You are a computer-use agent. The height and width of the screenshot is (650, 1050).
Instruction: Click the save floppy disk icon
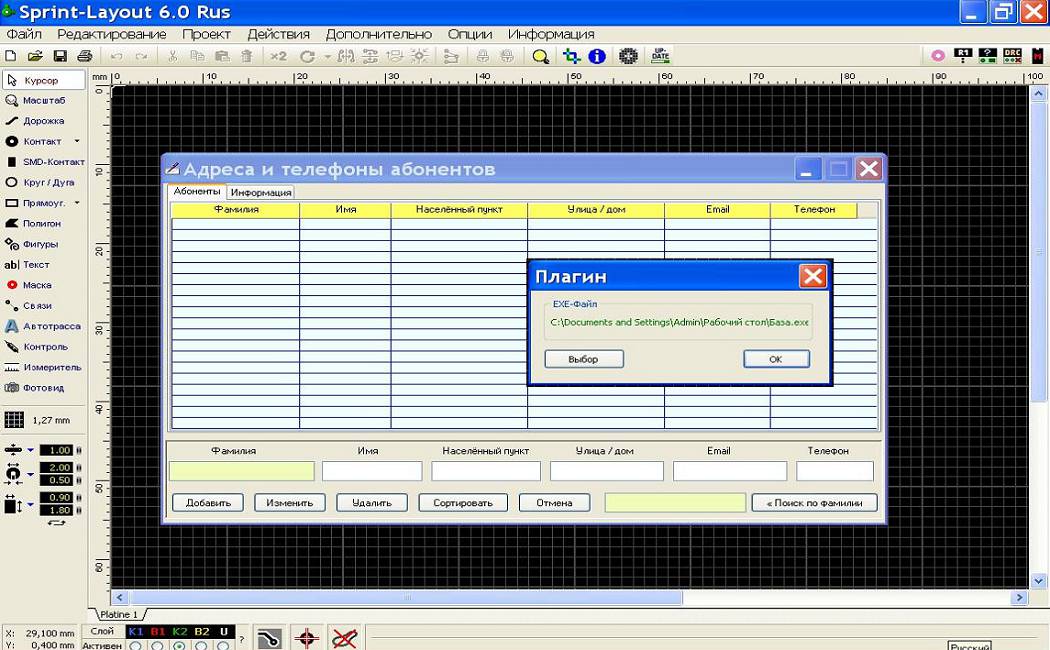point(60,56)
